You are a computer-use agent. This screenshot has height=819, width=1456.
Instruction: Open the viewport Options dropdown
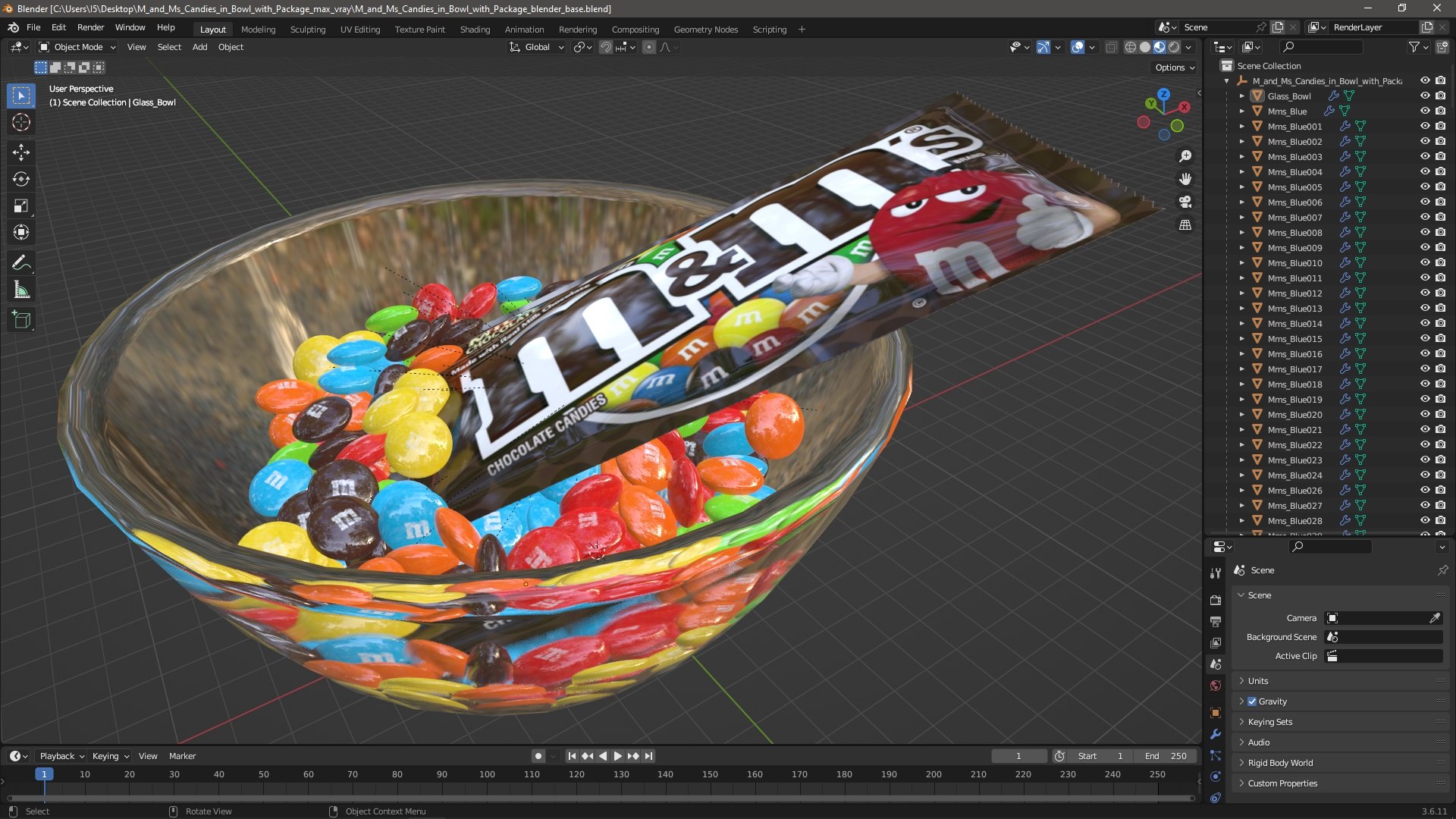tap(1175, 67)
